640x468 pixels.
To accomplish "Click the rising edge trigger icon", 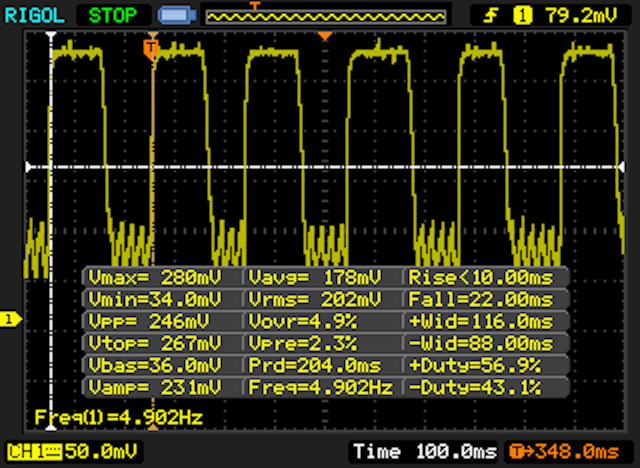I will coord(491,16).
